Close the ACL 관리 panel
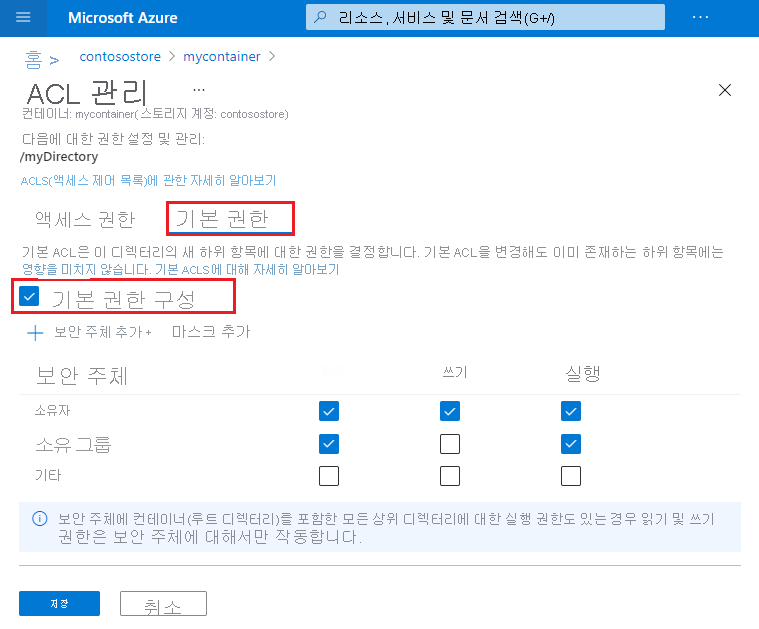This screenshot has width=759, height=629. point(725,90)
